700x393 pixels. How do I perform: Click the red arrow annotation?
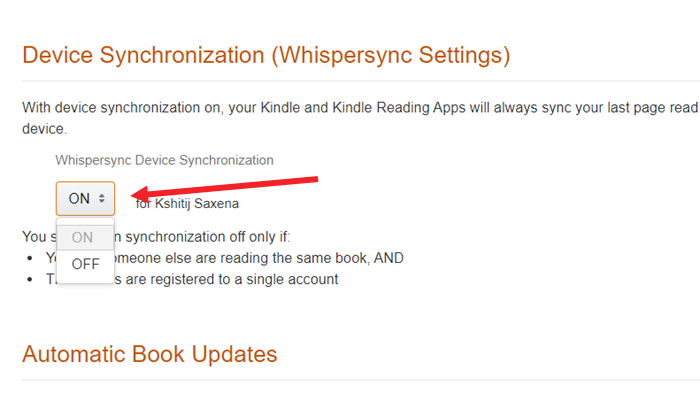(x=225, y=188)
